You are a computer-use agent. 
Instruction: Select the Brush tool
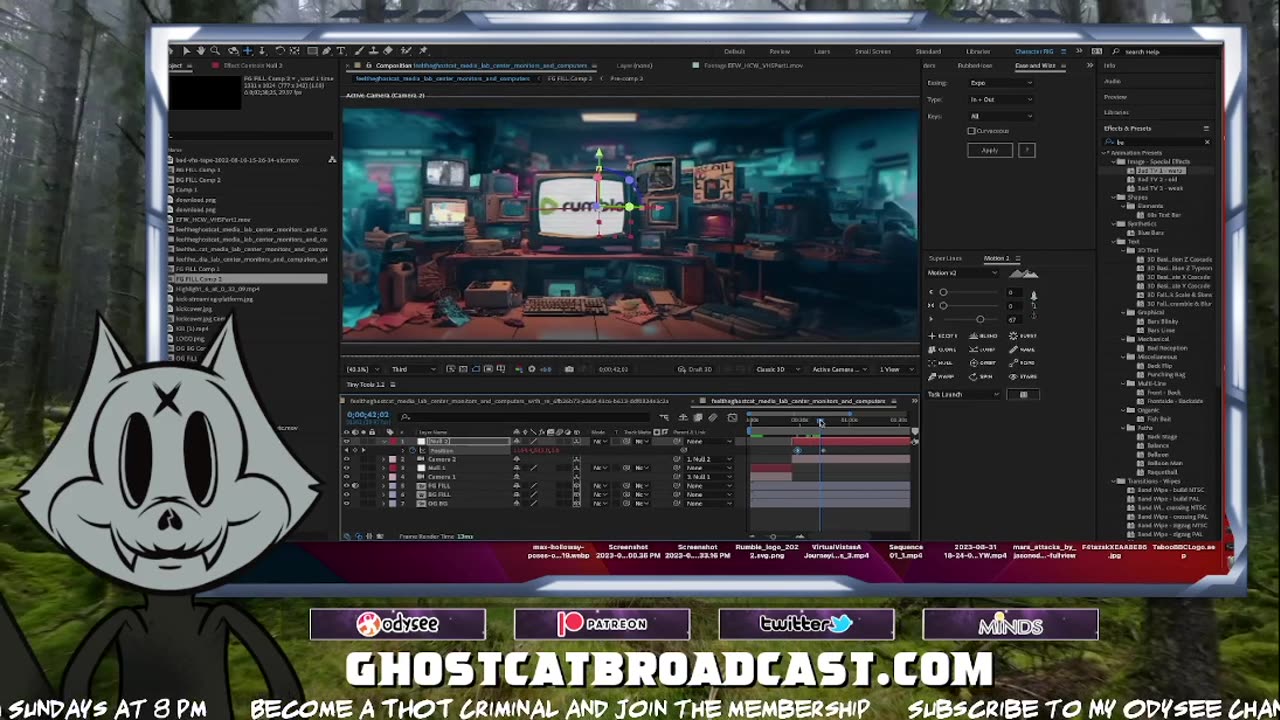click(359, 51)
